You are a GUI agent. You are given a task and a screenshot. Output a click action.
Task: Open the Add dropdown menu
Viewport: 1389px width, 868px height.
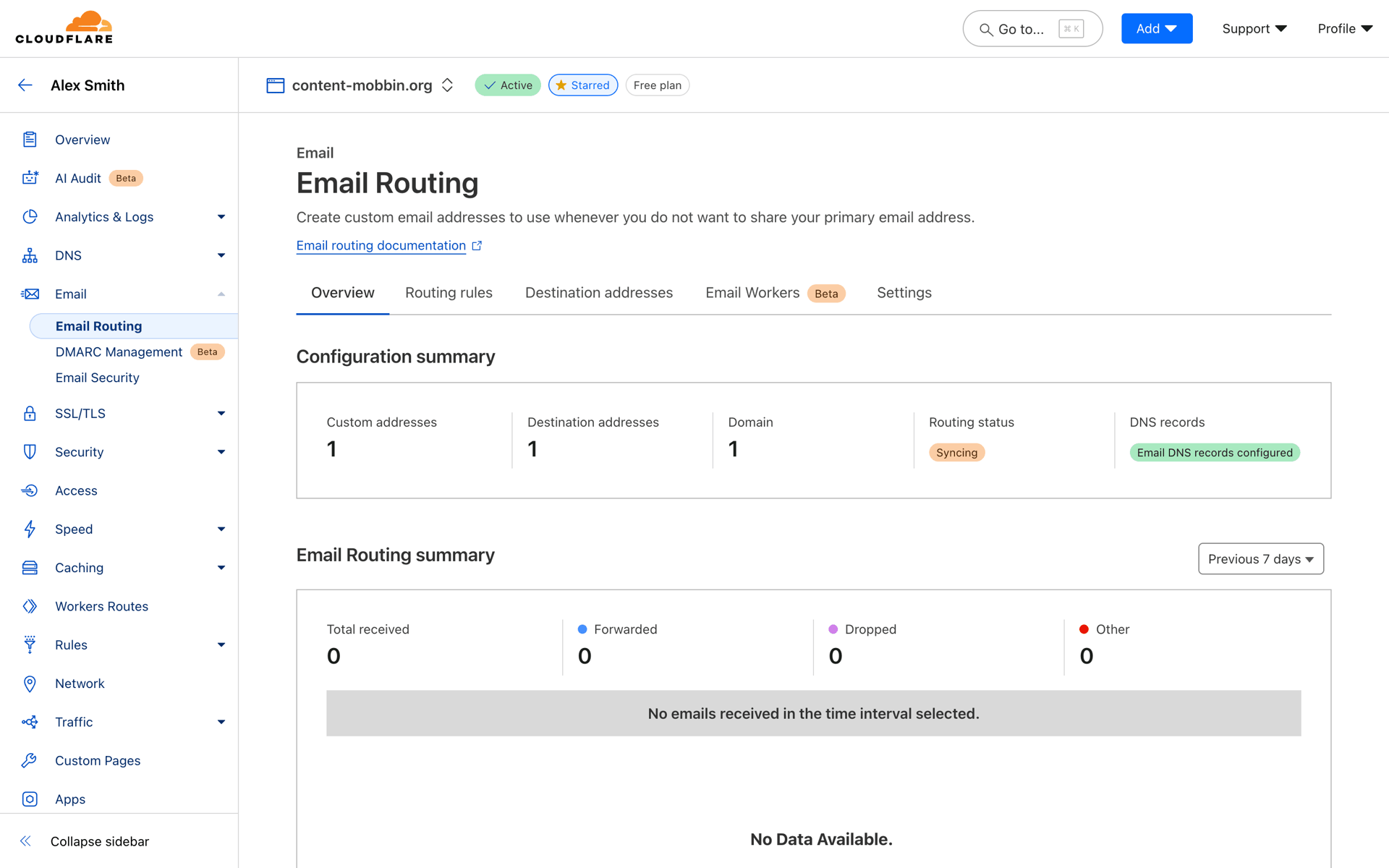[x=1157, y=29]
